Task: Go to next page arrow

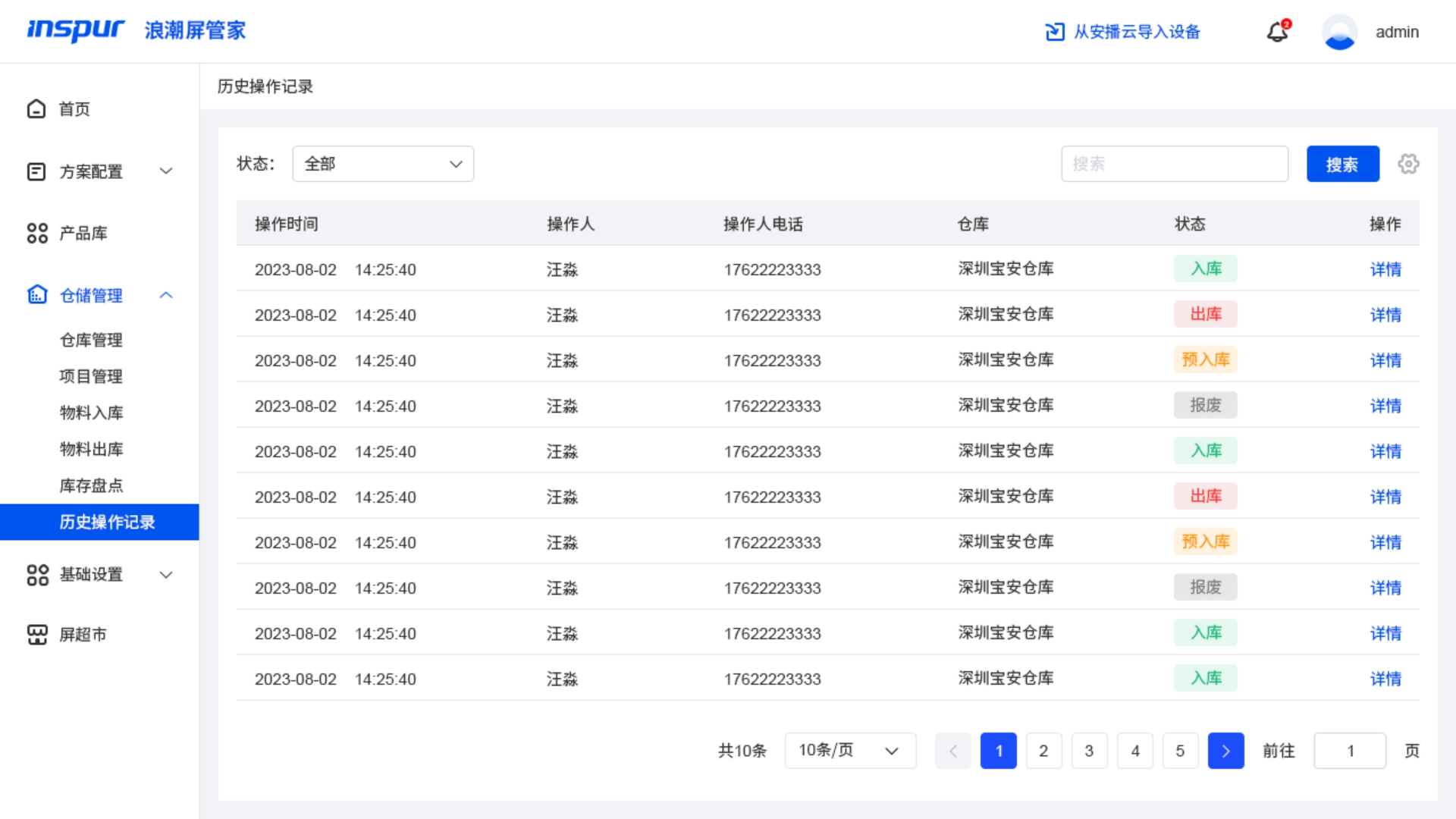Action: tap(1225, 751)
